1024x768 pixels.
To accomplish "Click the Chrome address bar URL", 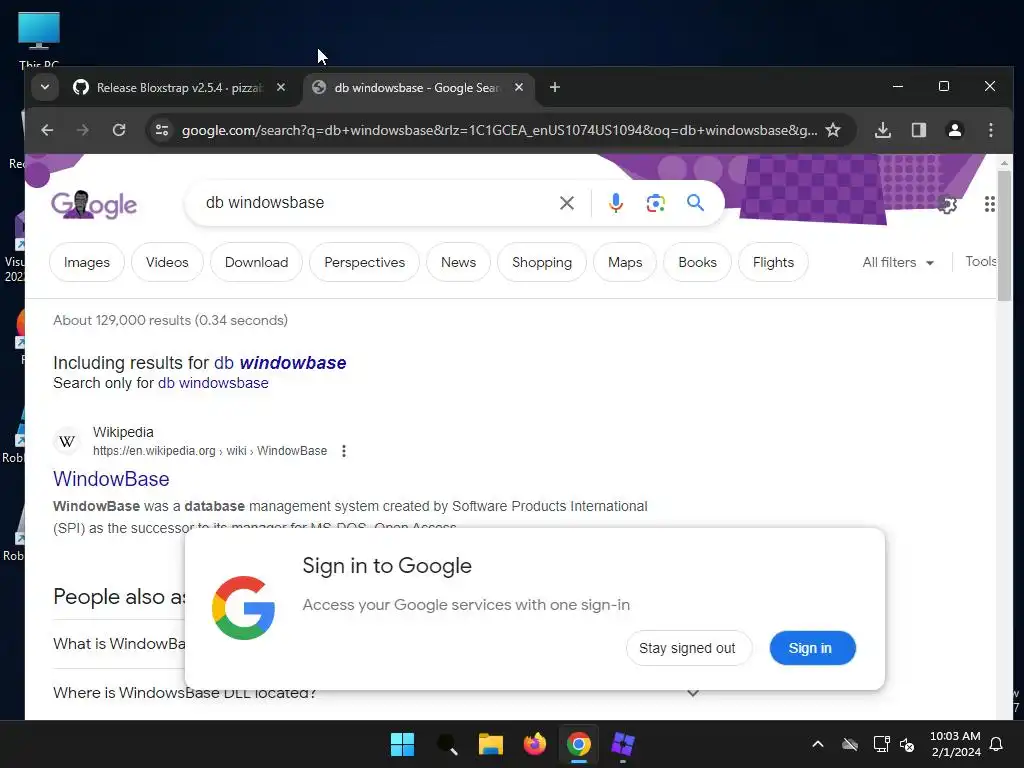I will click(x=499, y=130).
